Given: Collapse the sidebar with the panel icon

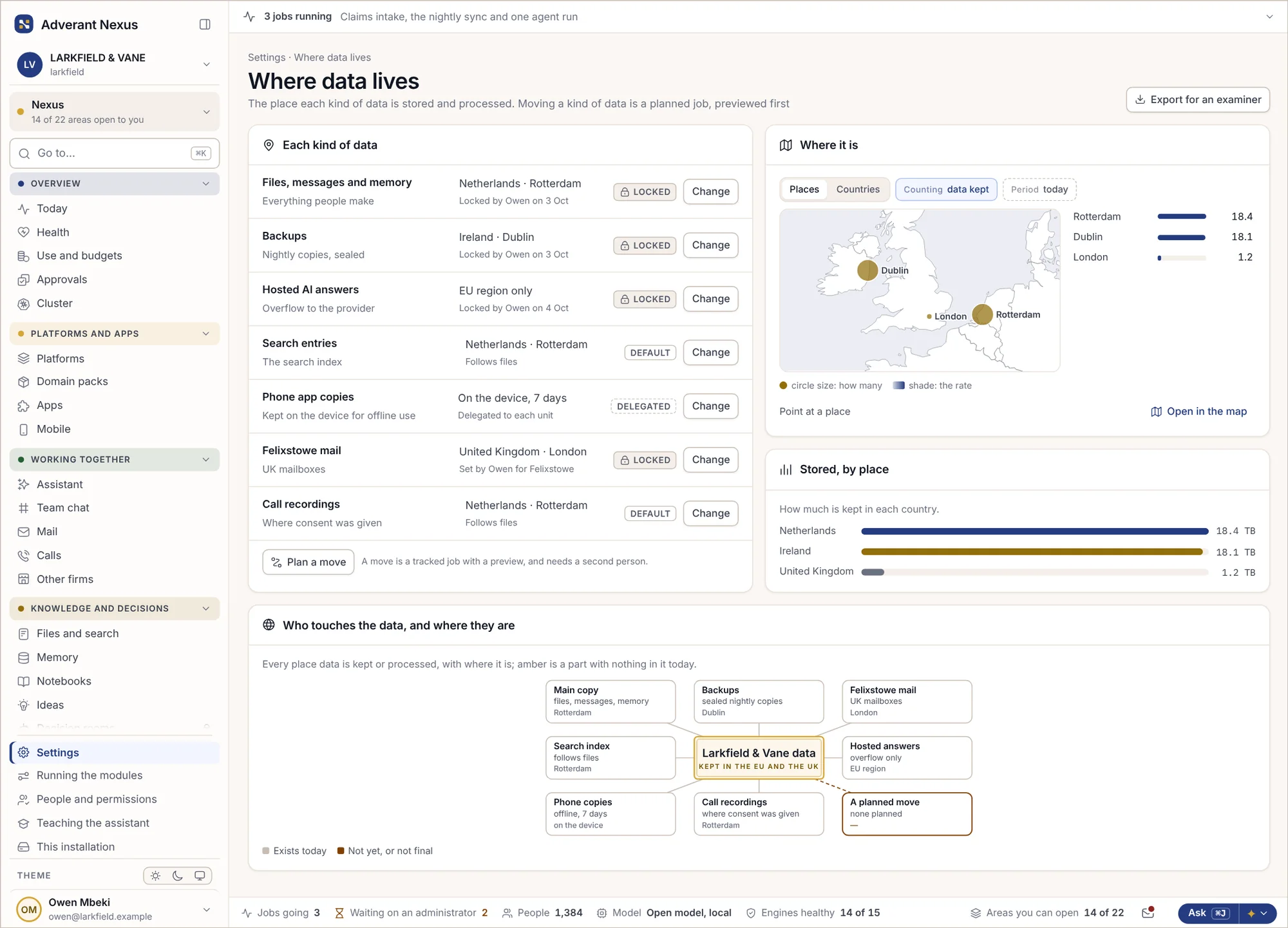Looking at the screenshot, I should pyautogui.click(x=205, y=24).
